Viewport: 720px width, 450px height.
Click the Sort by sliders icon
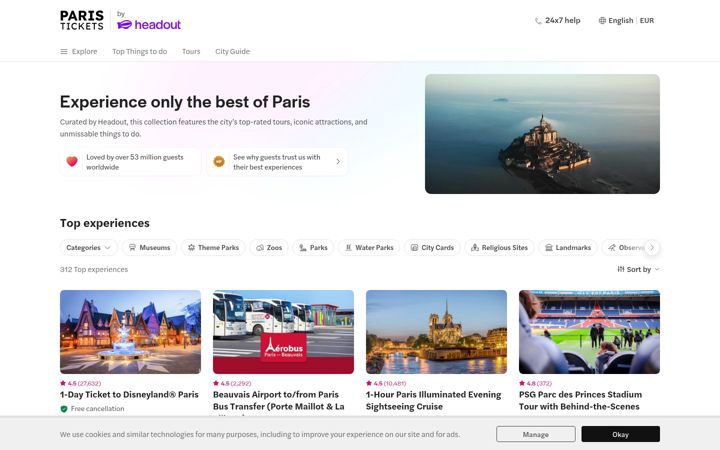[x=621, y=269]
